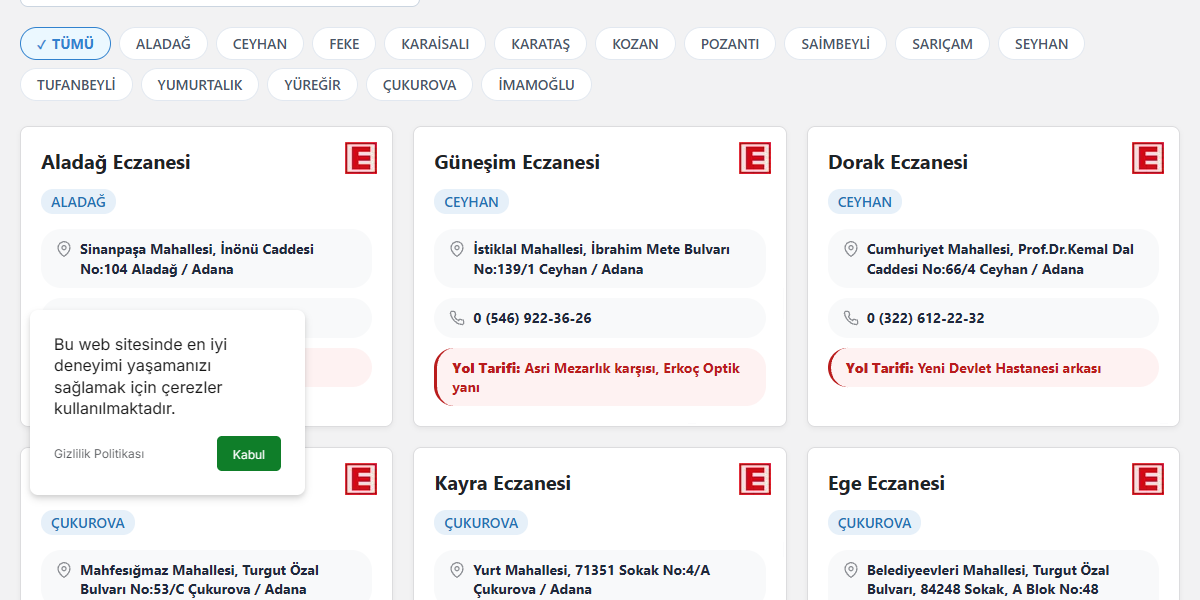Image resolution: width=1200 pixels, height=600 pixels.
Task: Click the location pin beside İstiklal Mahallesi address
Action: click(x=457, y=249)
